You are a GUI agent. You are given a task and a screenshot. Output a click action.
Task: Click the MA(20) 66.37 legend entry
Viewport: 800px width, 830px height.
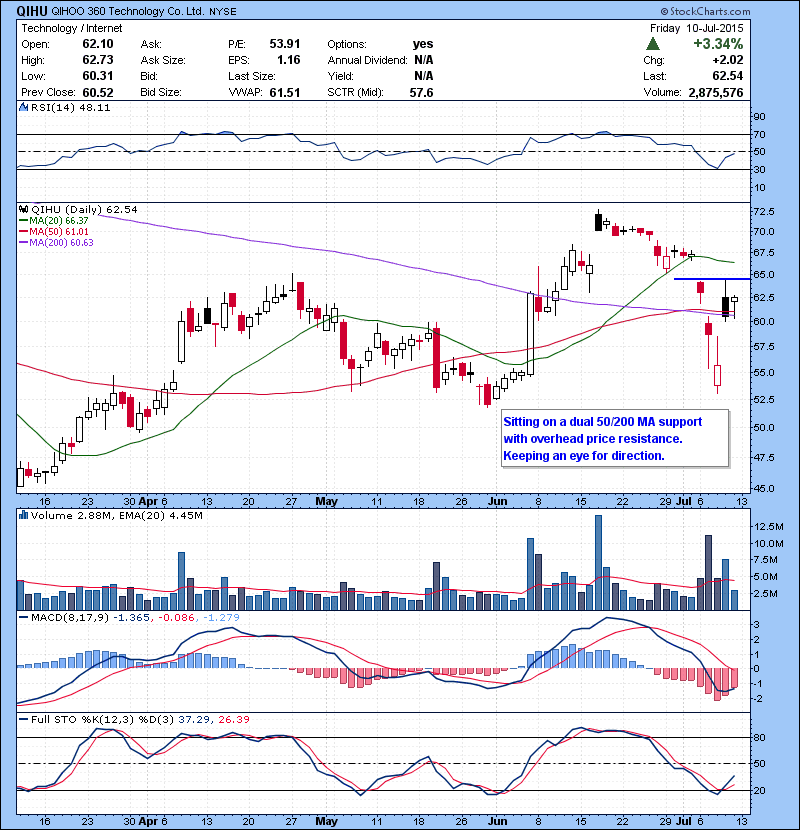(x=54, y=221)
